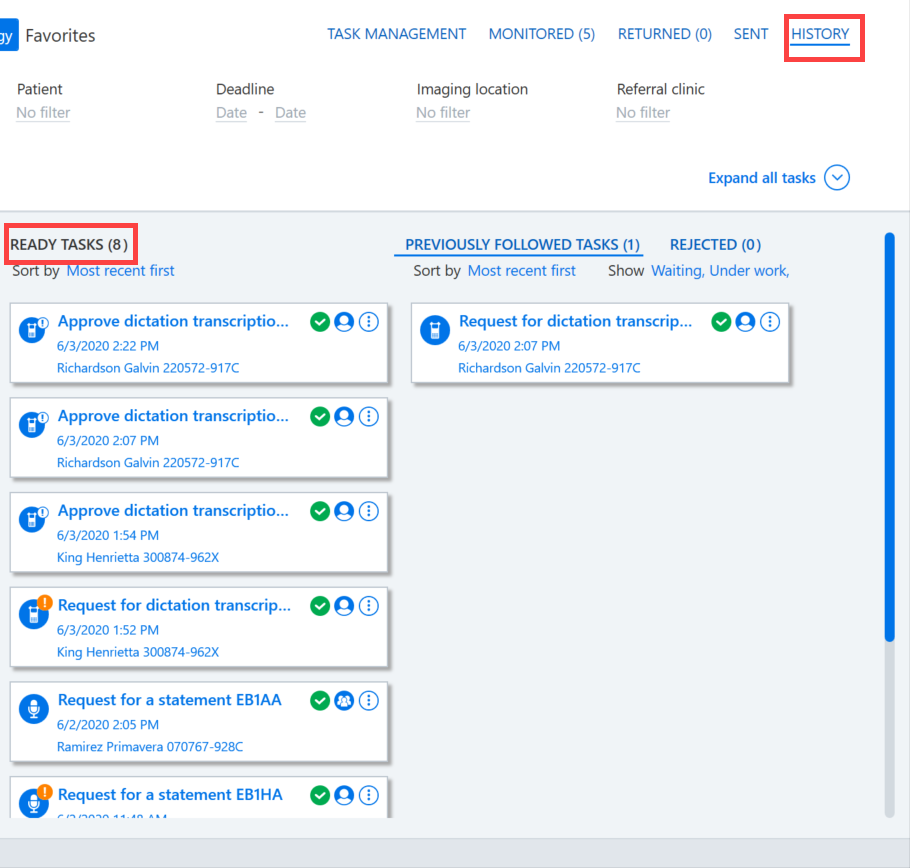Click microphone icon of EB1AA statement task

[34, 708]
